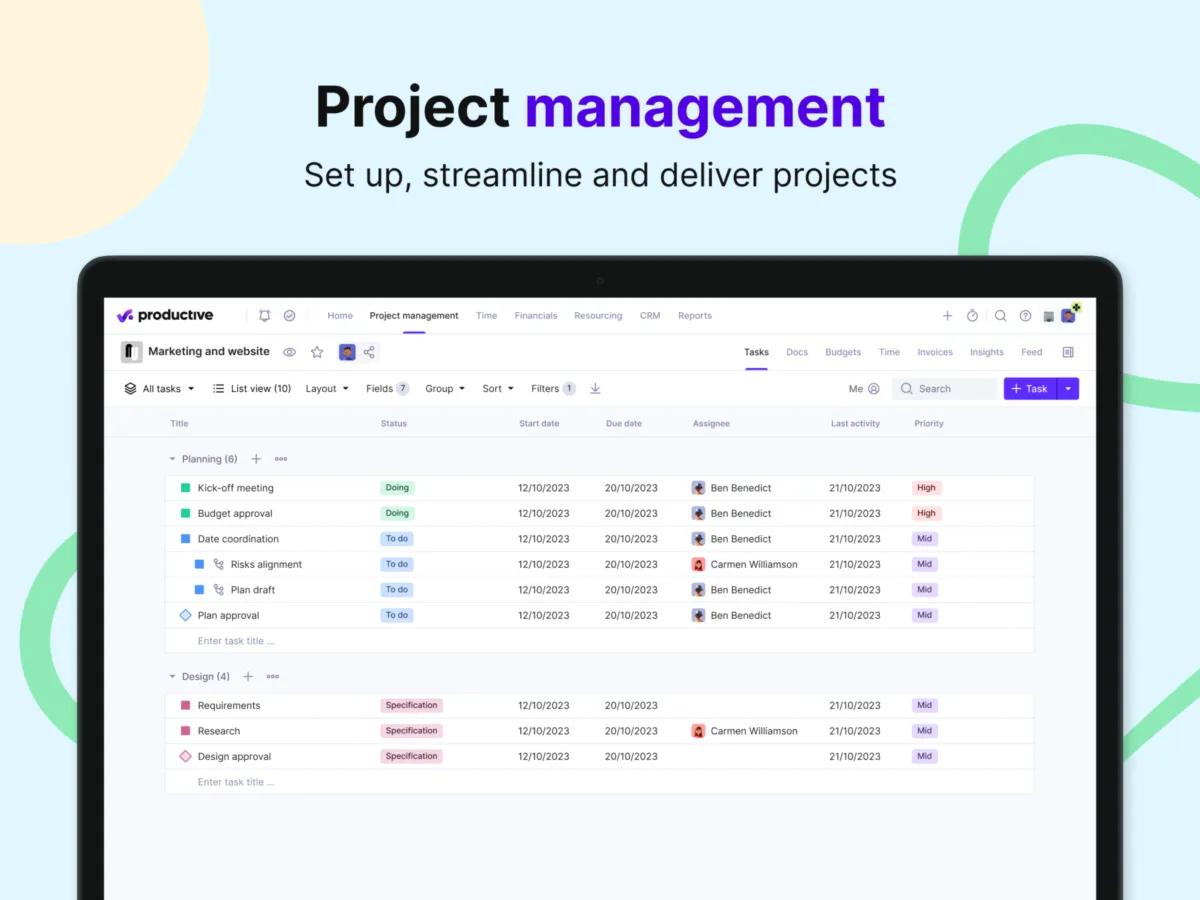Open Financials in the top navigation
1200x900 pixels.
pos(536,316)
